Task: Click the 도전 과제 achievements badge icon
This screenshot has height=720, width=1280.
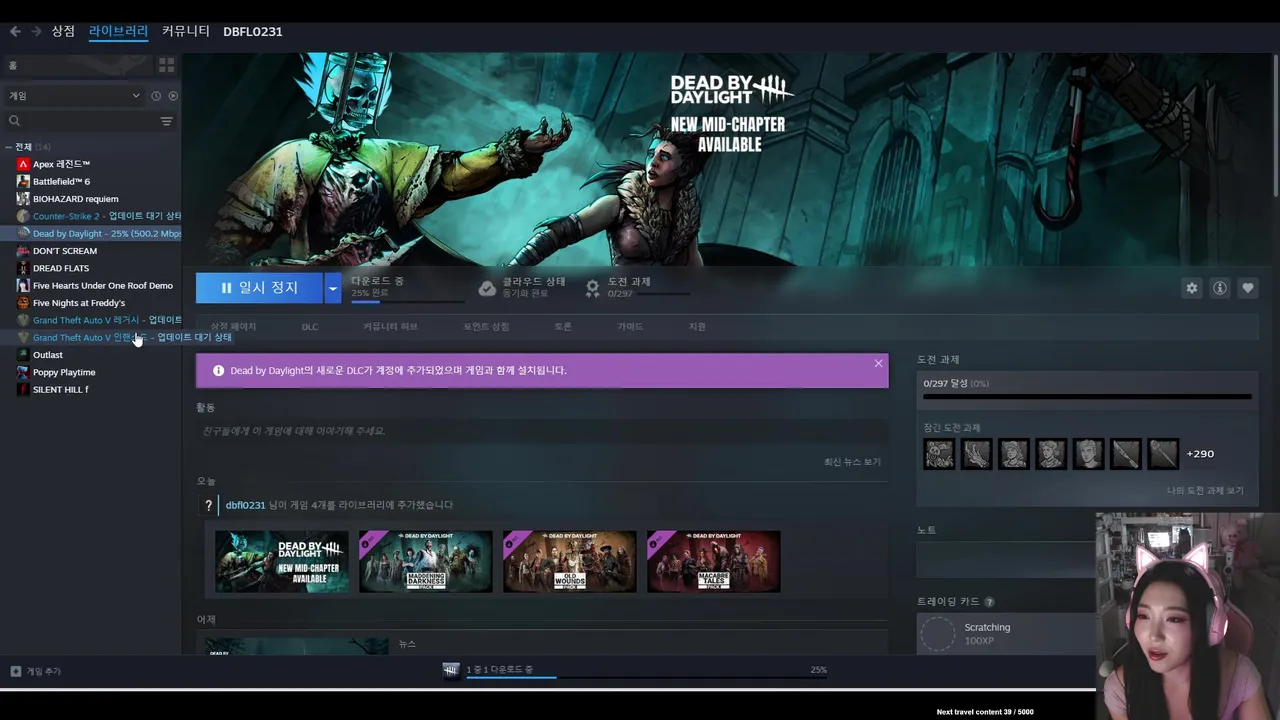Action: (x=592, y=288)
